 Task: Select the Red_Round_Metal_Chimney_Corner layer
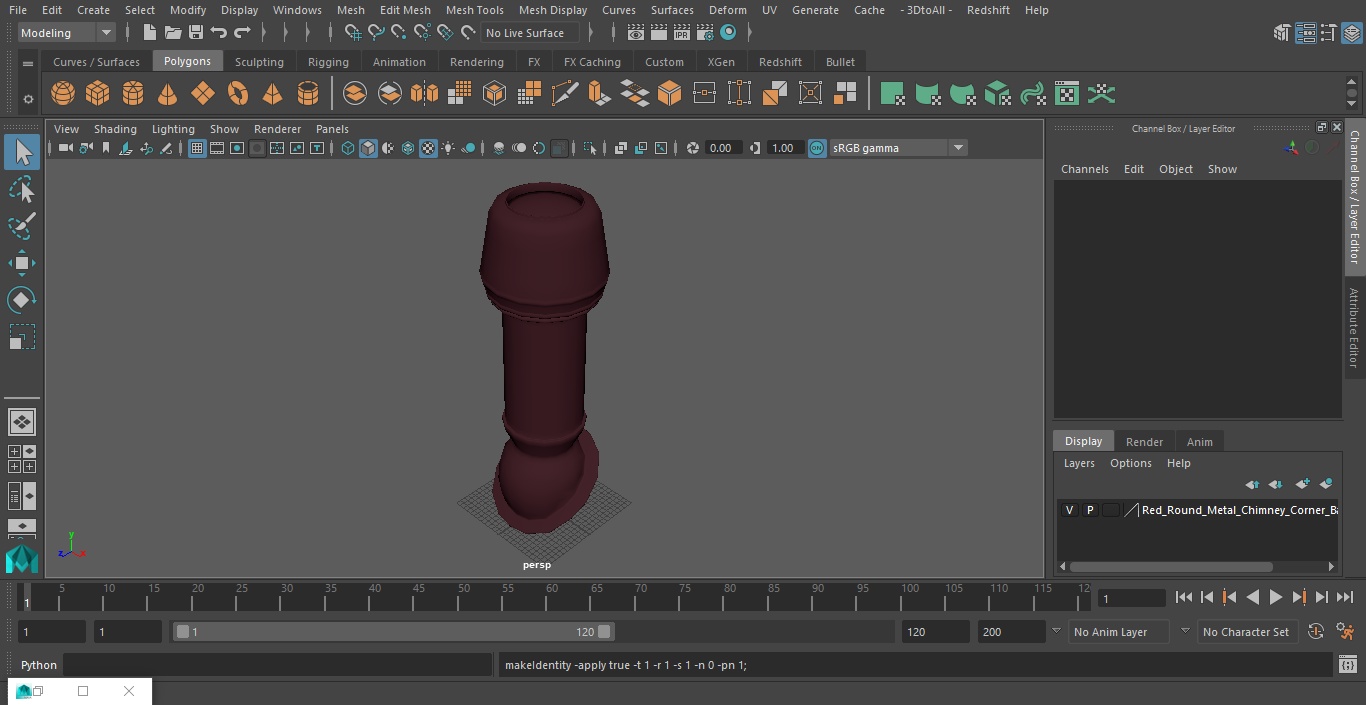tap(1239, 510)
